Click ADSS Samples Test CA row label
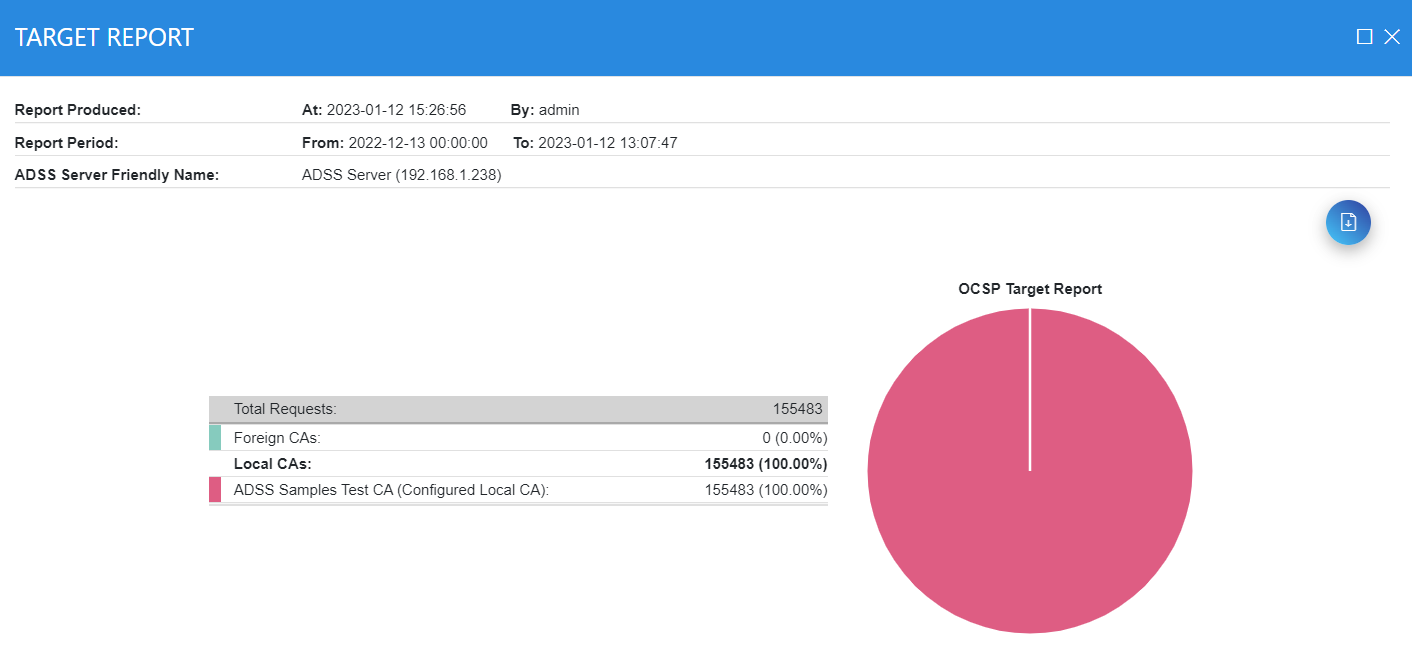Viewport: 1412px width, 670px height. [x=392, y=490]
